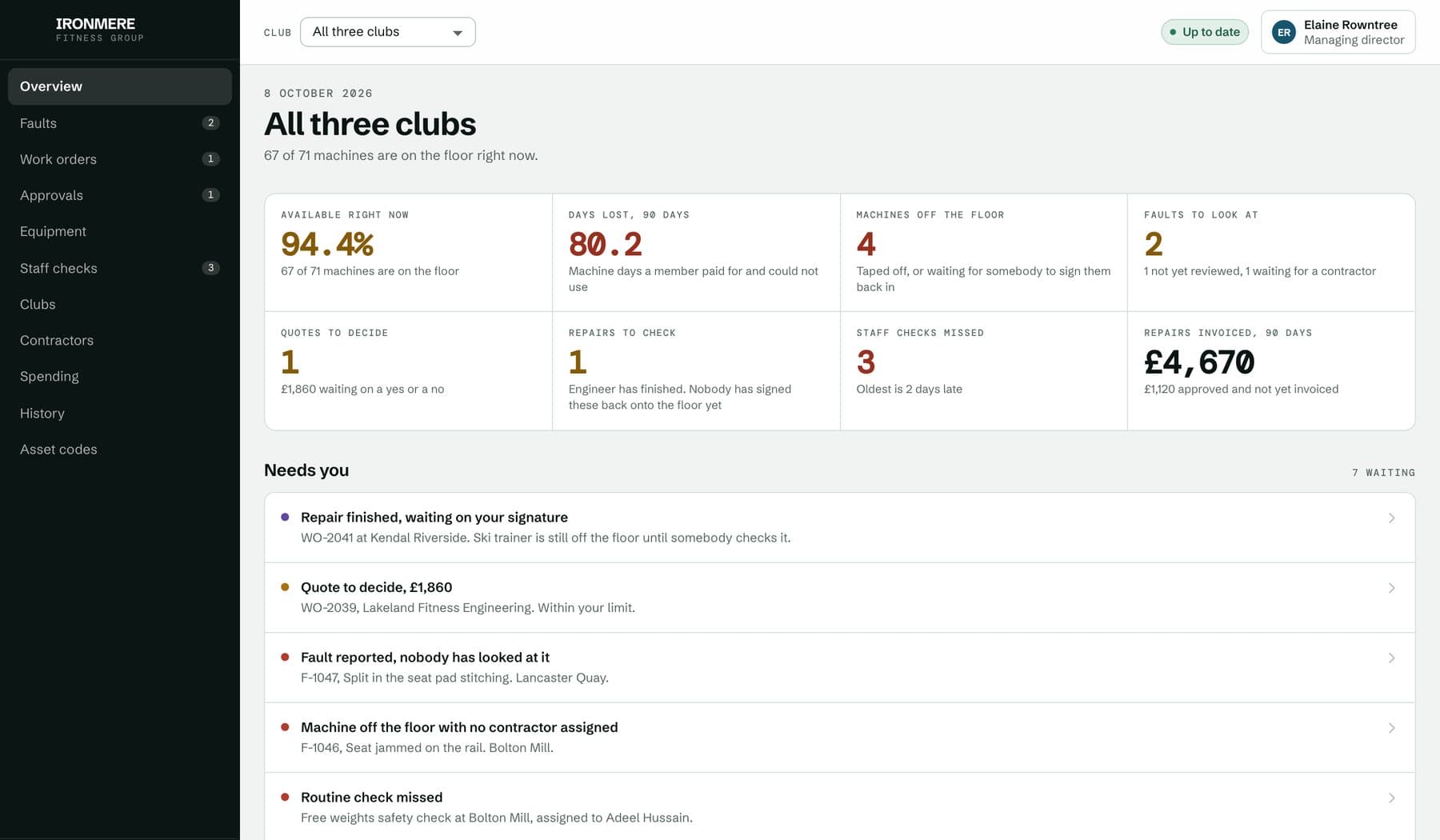This screenshot has height=840, width=1440.
Task: Open the Quotes to decide card
Action: pos(408,371)
